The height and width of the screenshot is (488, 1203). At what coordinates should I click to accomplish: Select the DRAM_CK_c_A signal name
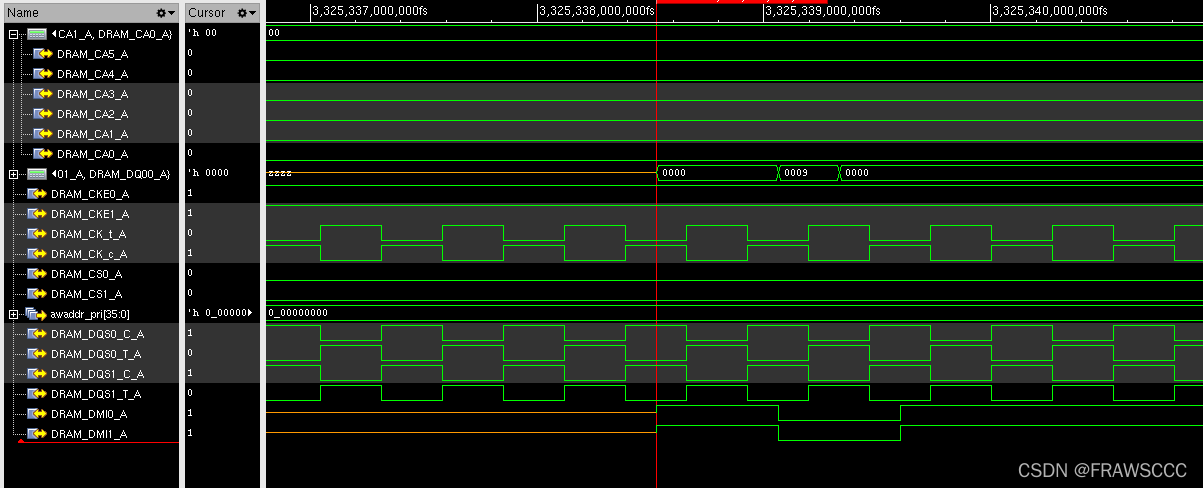pos(89,254)
